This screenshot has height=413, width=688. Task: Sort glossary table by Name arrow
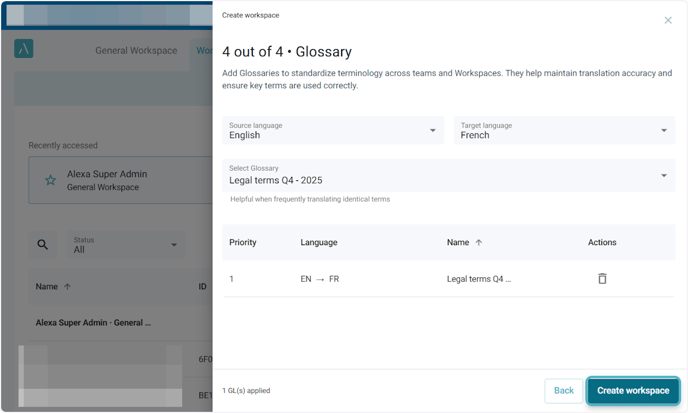coord(478,243)
